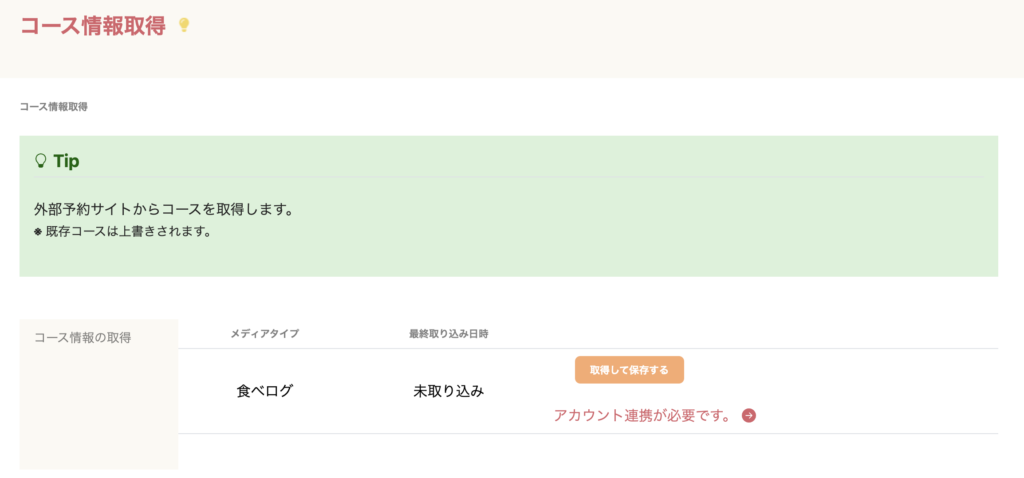Click the yellow lightbulb icon beside page title

click(184, 25)
